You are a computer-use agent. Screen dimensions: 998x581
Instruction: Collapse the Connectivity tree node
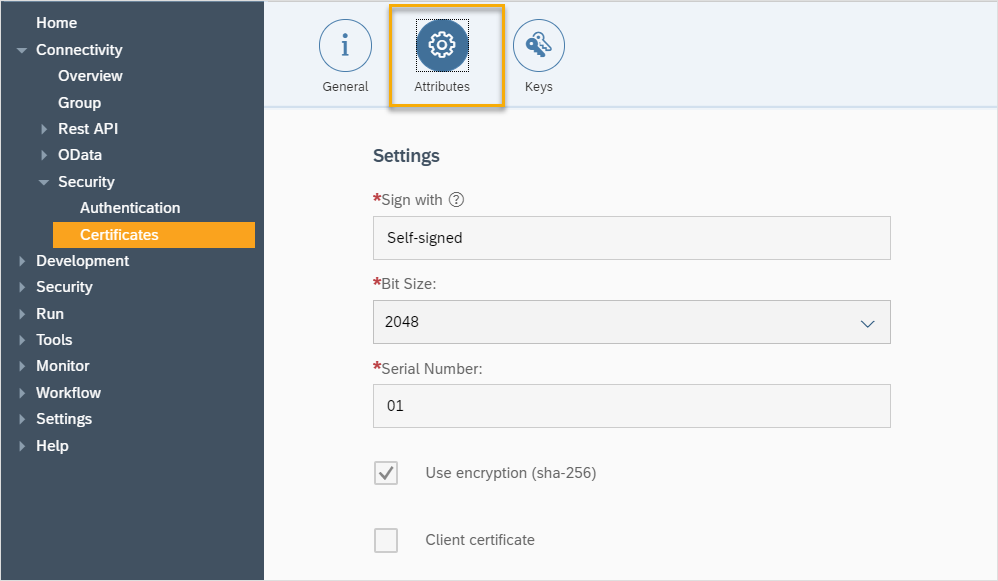[x=22, y=50]
